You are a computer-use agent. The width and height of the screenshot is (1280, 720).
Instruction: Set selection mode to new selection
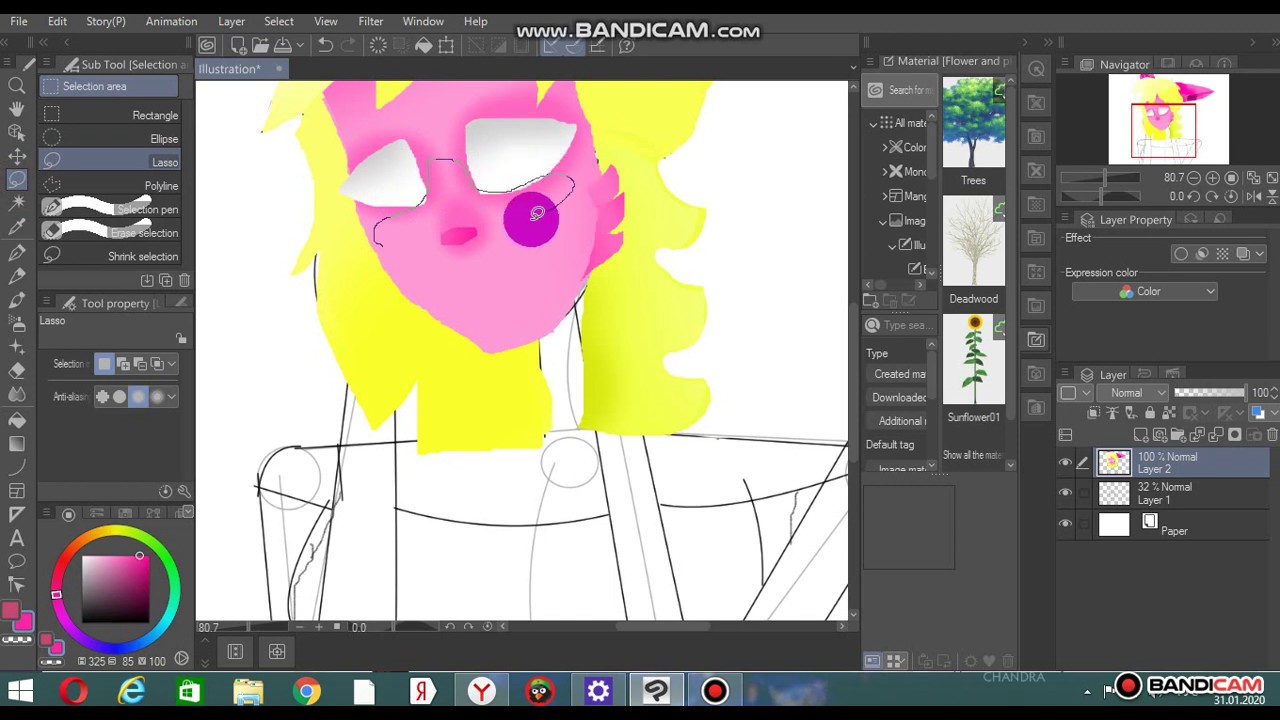(104, 364)
